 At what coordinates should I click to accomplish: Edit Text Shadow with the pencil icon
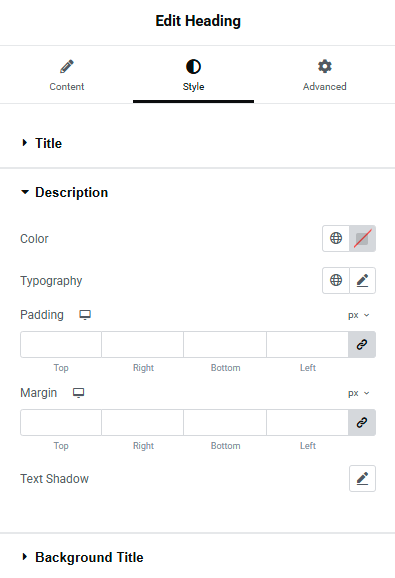pos(363,478)
